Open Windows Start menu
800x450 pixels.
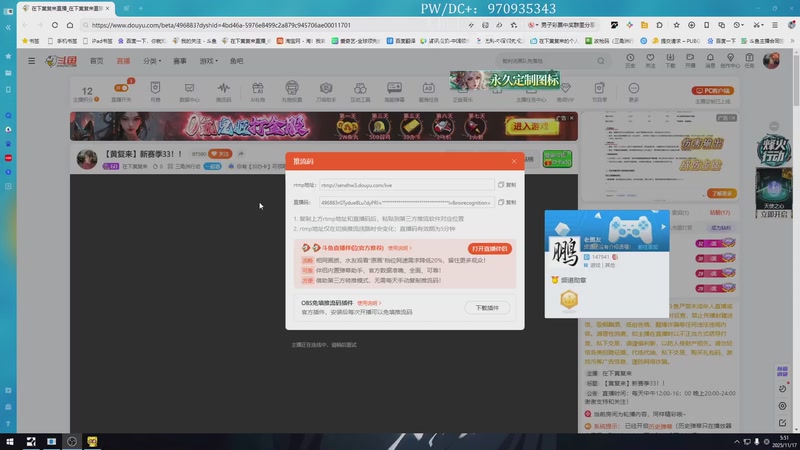[x=10, y=441]
